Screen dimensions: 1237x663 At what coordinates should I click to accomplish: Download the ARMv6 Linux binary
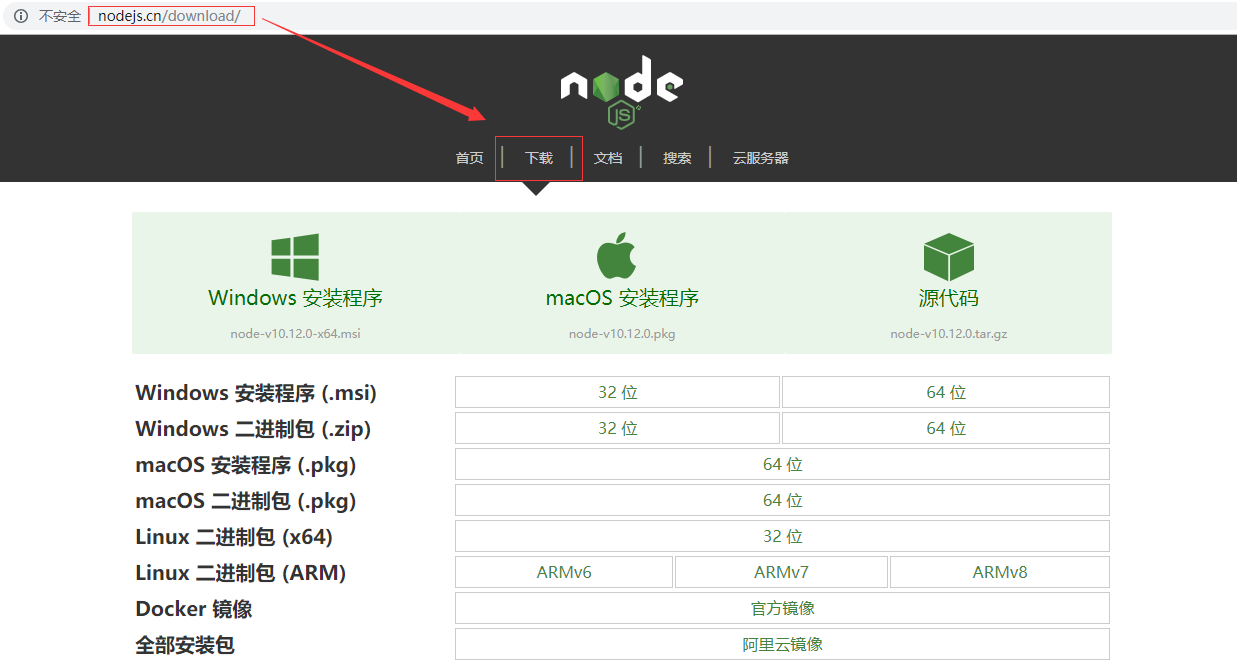click(x=564, y=572)
